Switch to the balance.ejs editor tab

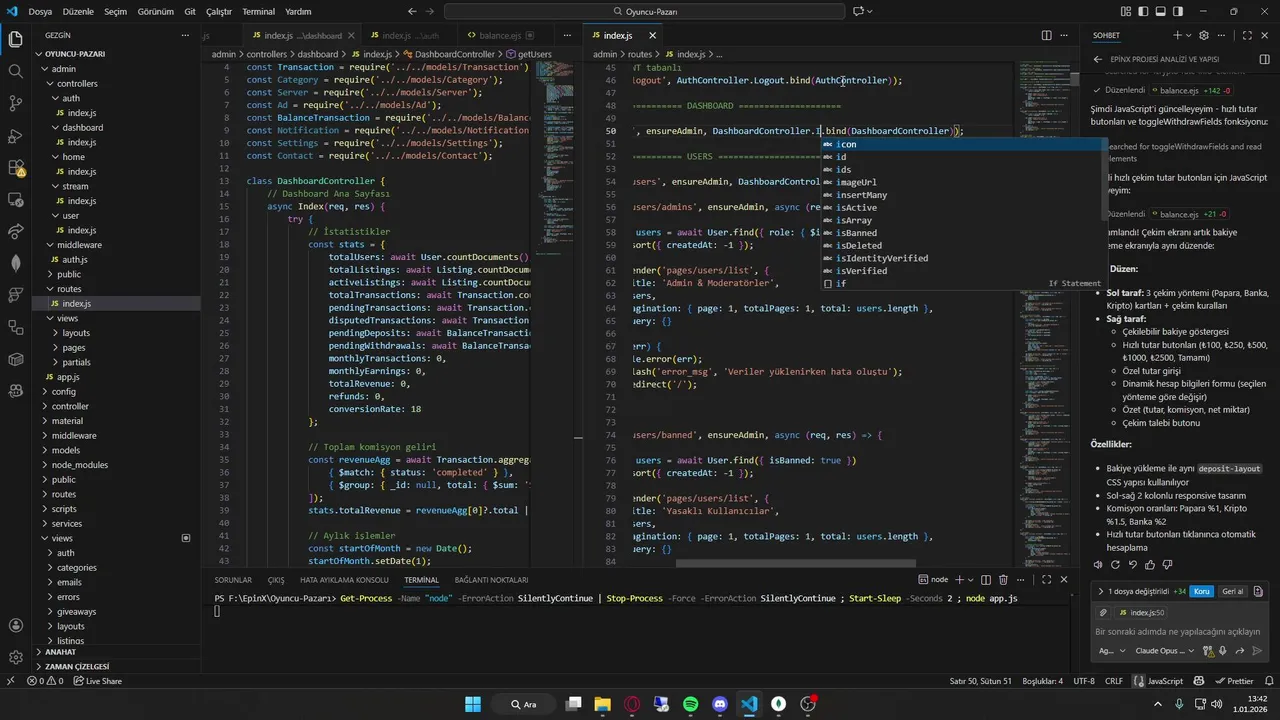[500, 35]
